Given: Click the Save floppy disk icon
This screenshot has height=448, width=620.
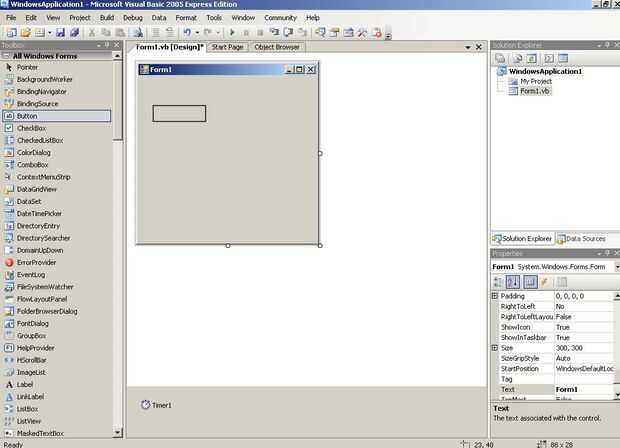Looking at the screenshot, I should tap(60, 32).
